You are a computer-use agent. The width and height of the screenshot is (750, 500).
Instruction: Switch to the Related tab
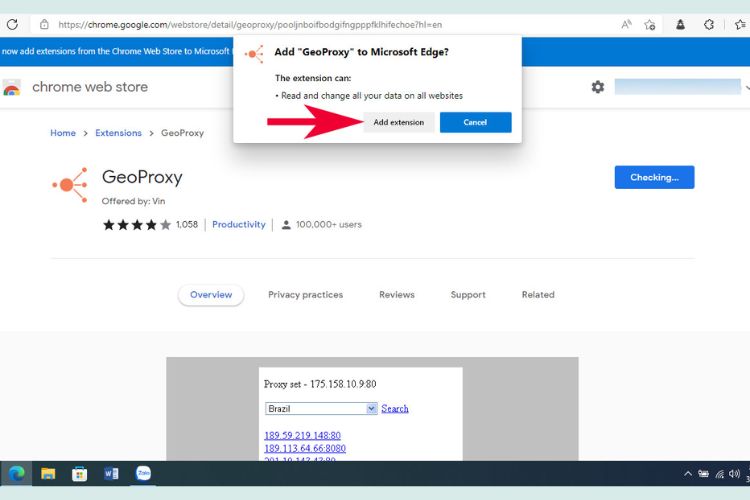click(x=538, y=295)
